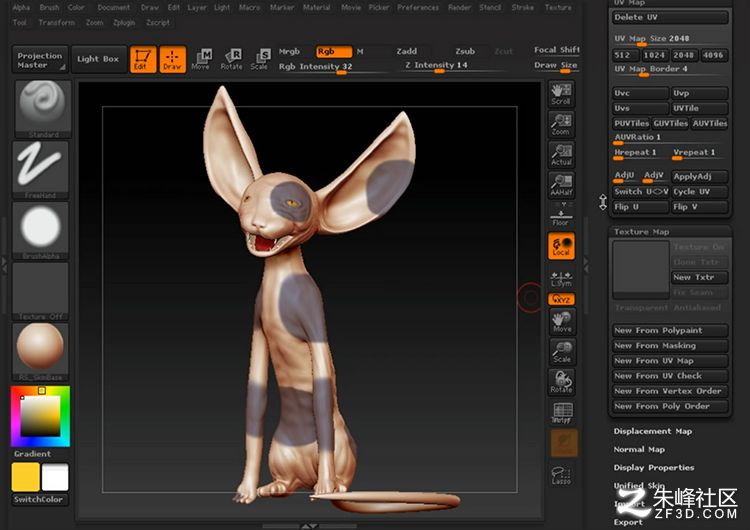Screen dimensions: 750x530
Task: Toggle the Gradient color option
Action: click(x=33, y=454)
